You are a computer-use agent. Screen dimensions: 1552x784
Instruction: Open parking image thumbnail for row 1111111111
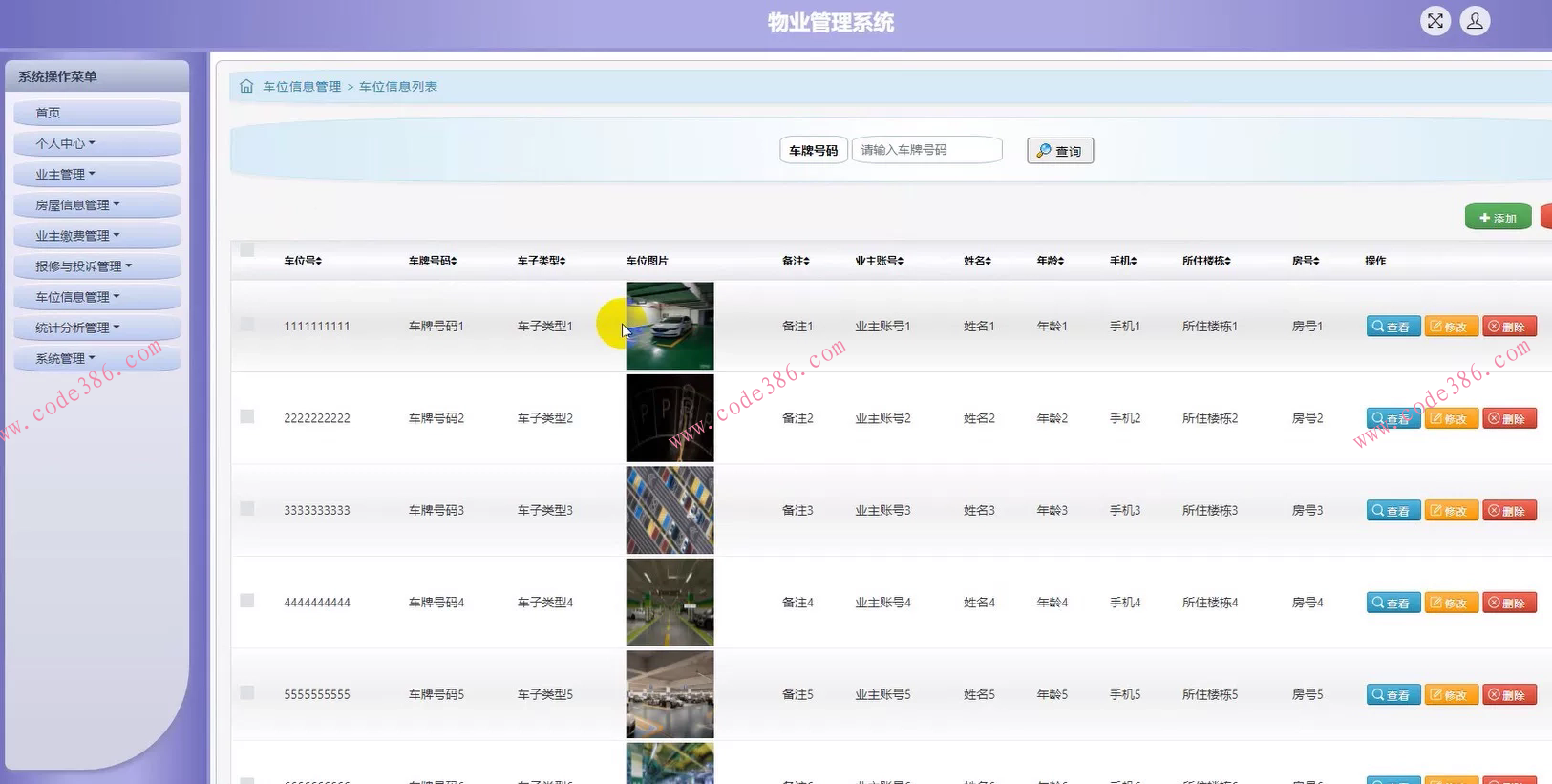click(x=670, y=326)
